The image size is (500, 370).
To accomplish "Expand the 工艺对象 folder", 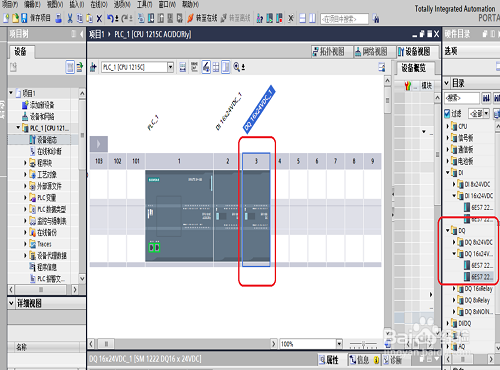I will pos(25,174).
